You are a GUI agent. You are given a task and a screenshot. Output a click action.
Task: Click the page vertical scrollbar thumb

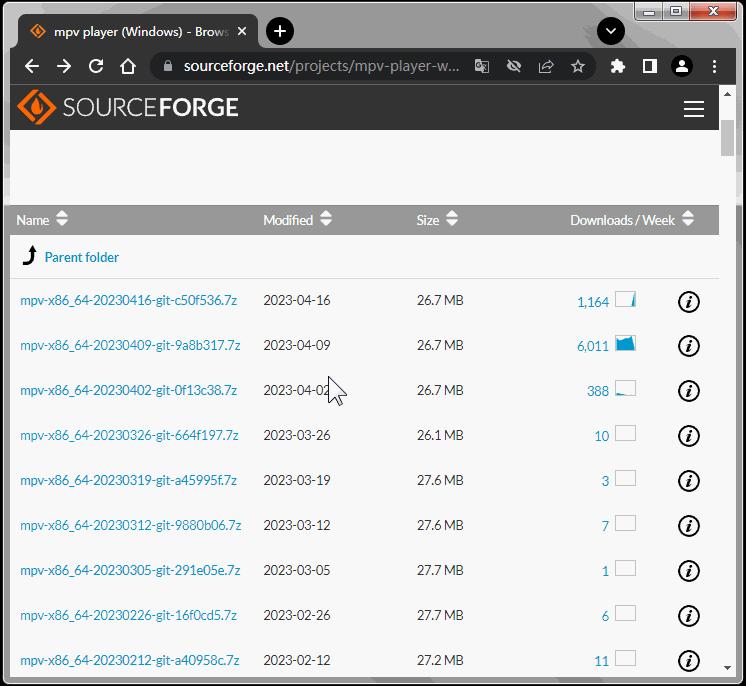(727, 138)
